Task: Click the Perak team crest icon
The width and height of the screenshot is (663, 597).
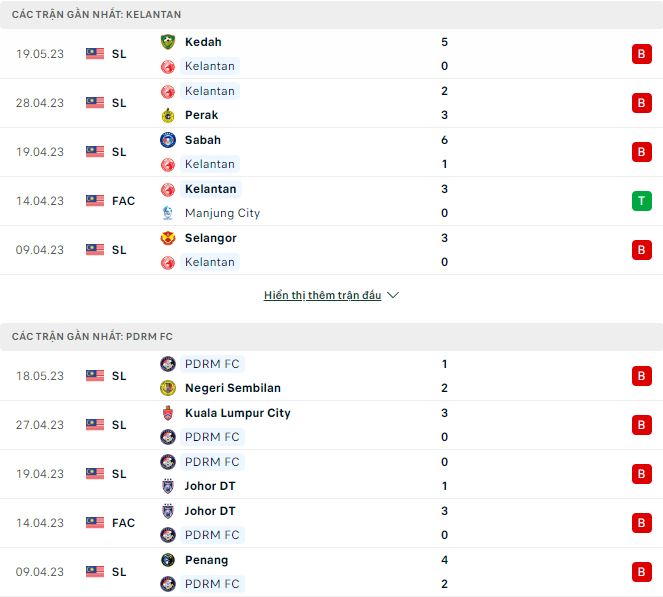Action: [x=167, y=115]
